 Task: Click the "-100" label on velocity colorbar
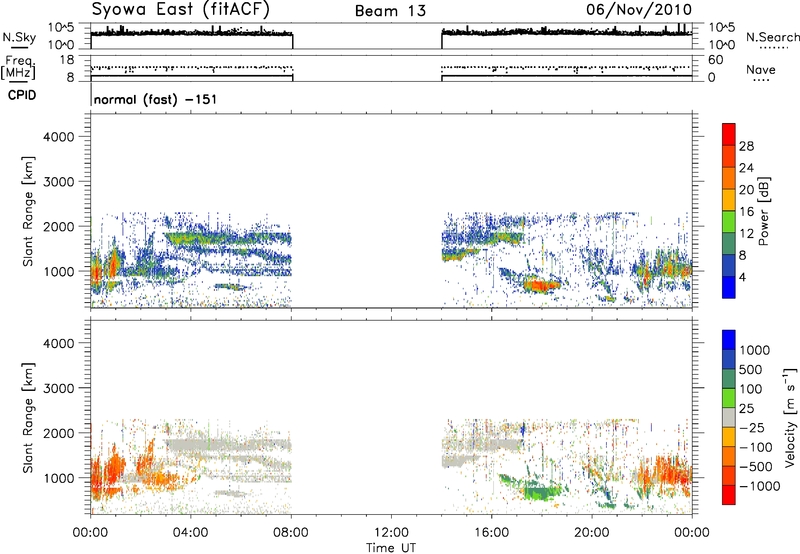pos(756,447)
